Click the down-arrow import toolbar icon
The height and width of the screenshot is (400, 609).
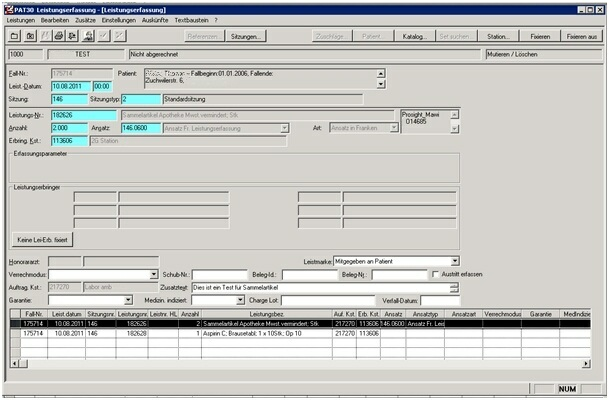tap(72, 36)
